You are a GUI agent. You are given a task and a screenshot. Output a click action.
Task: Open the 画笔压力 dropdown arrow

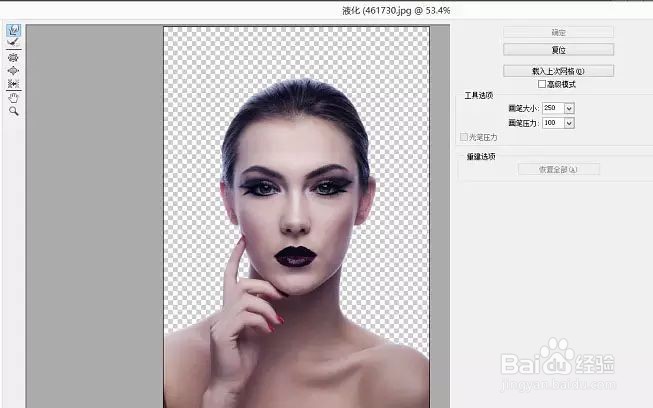(569, 123)
